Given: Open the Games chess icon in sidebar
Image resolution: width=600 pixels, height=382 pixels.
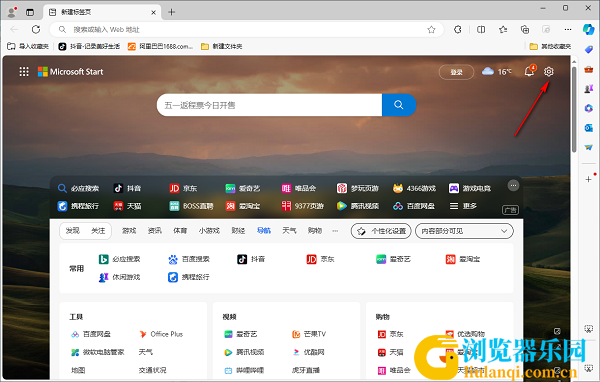Looking at the screenshot, I should point(589,89).
